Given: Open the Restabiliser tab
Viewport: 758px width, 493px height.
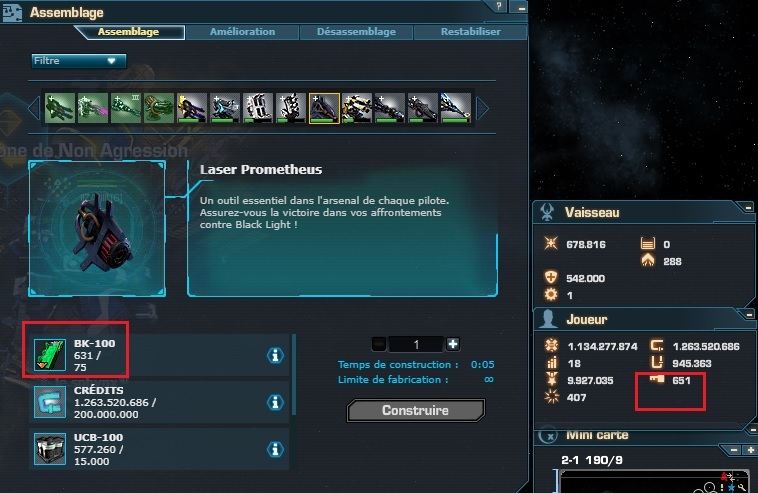Looking at the screenshot, I should click(x=470, y=32).
